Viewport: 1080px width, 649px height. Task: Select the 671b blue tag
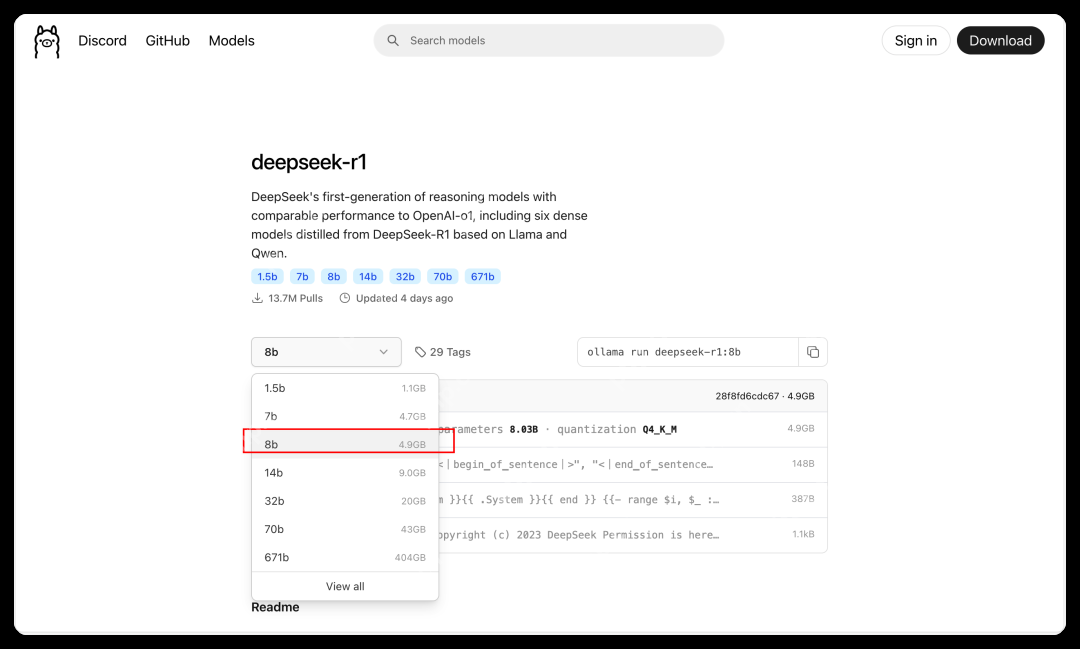coord(483,276)
